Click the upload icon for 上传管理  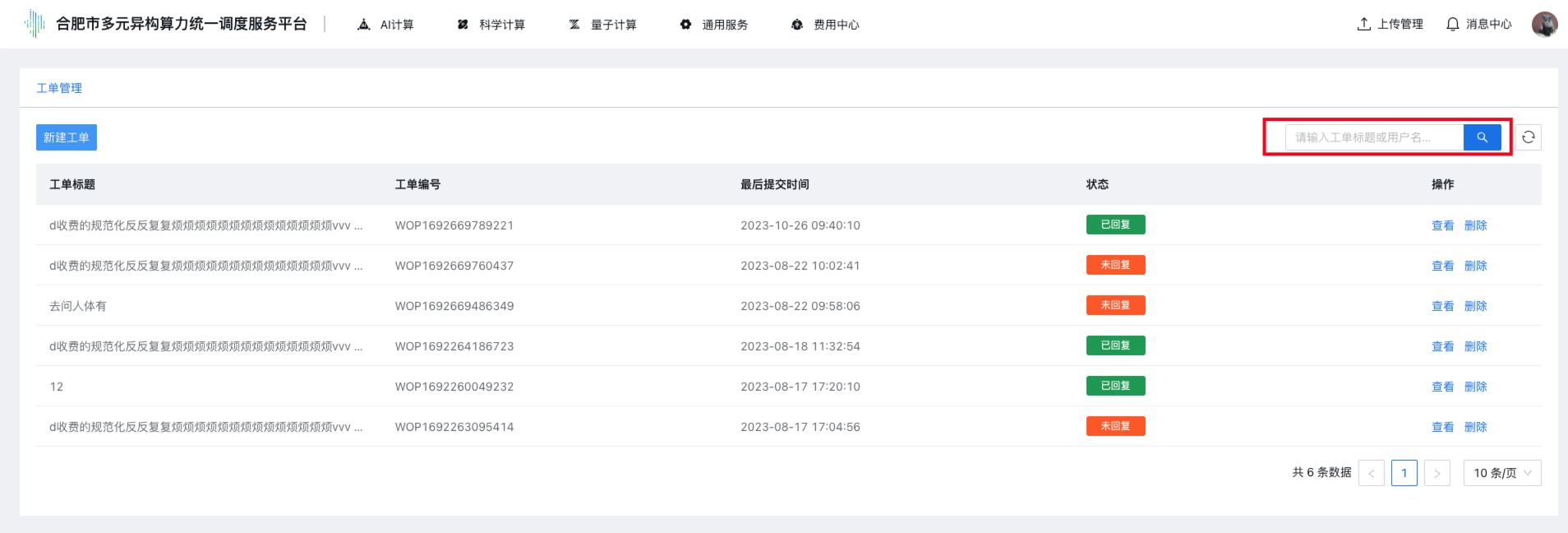pos(1363,25)
